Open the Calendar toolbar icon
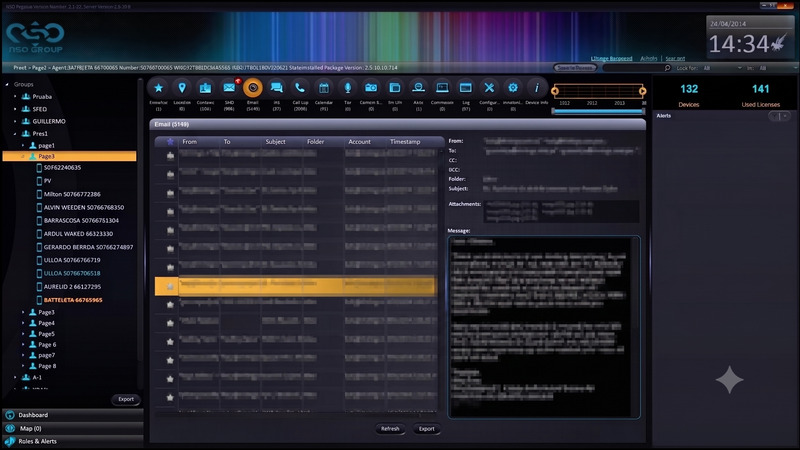Image resolution: width=800 pixels, height=450 pixels. [x=324, y=88]
